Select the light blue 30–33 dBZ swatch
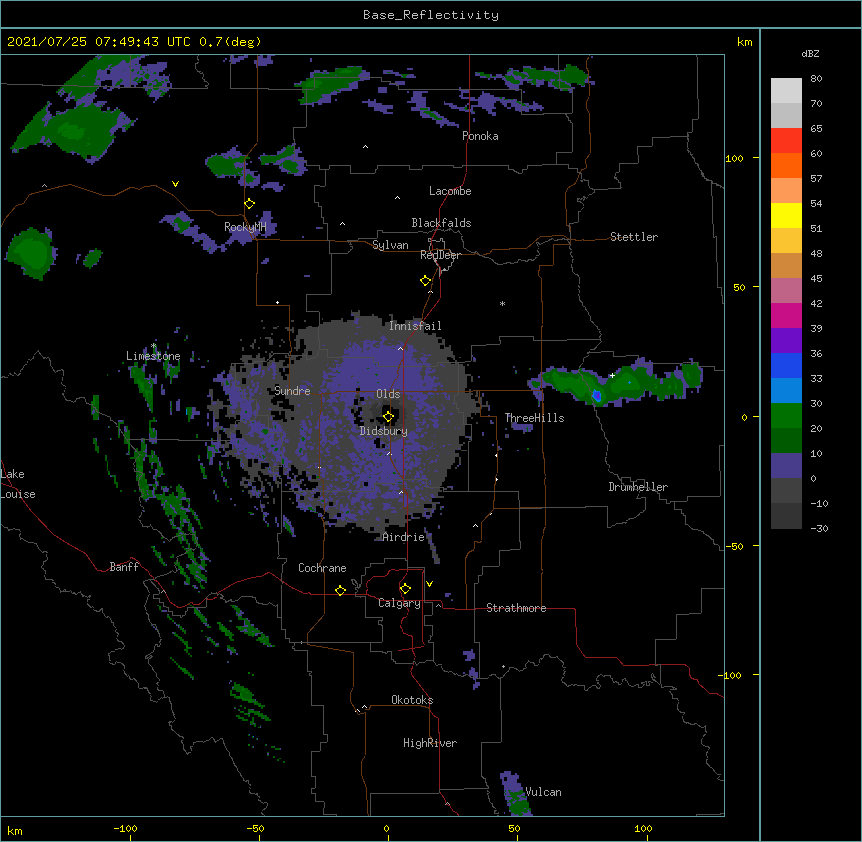862x842 pixels. point(786,391)
